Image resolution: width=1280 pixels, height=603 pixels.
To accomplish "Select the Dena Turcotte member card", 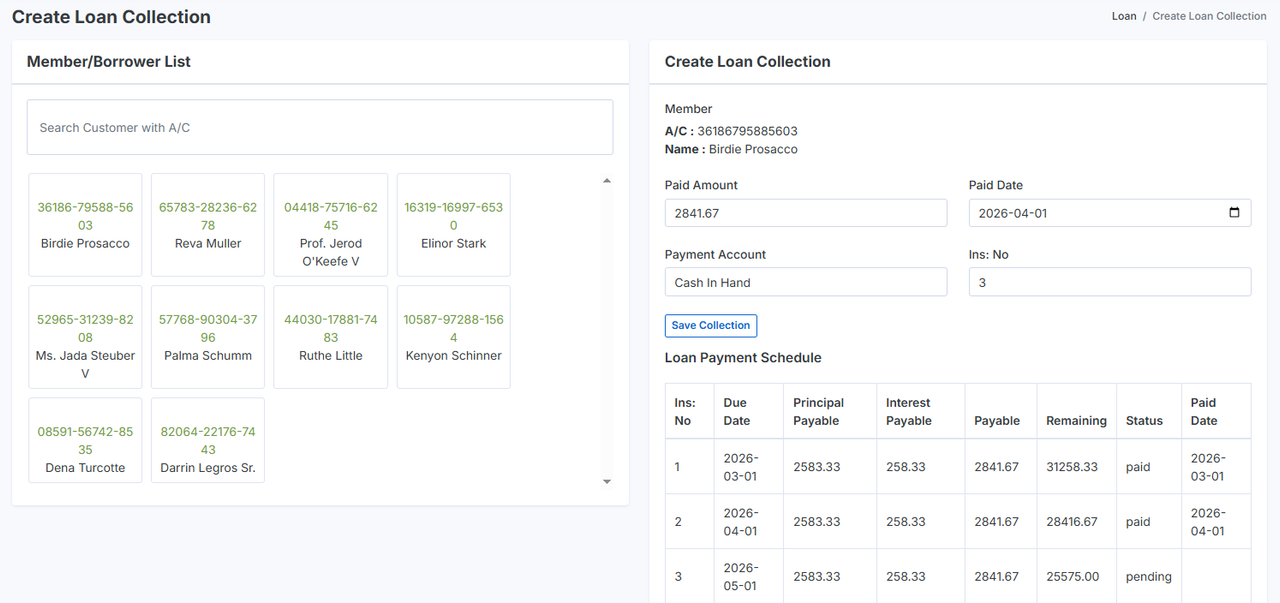I will (x=85, y=449).
